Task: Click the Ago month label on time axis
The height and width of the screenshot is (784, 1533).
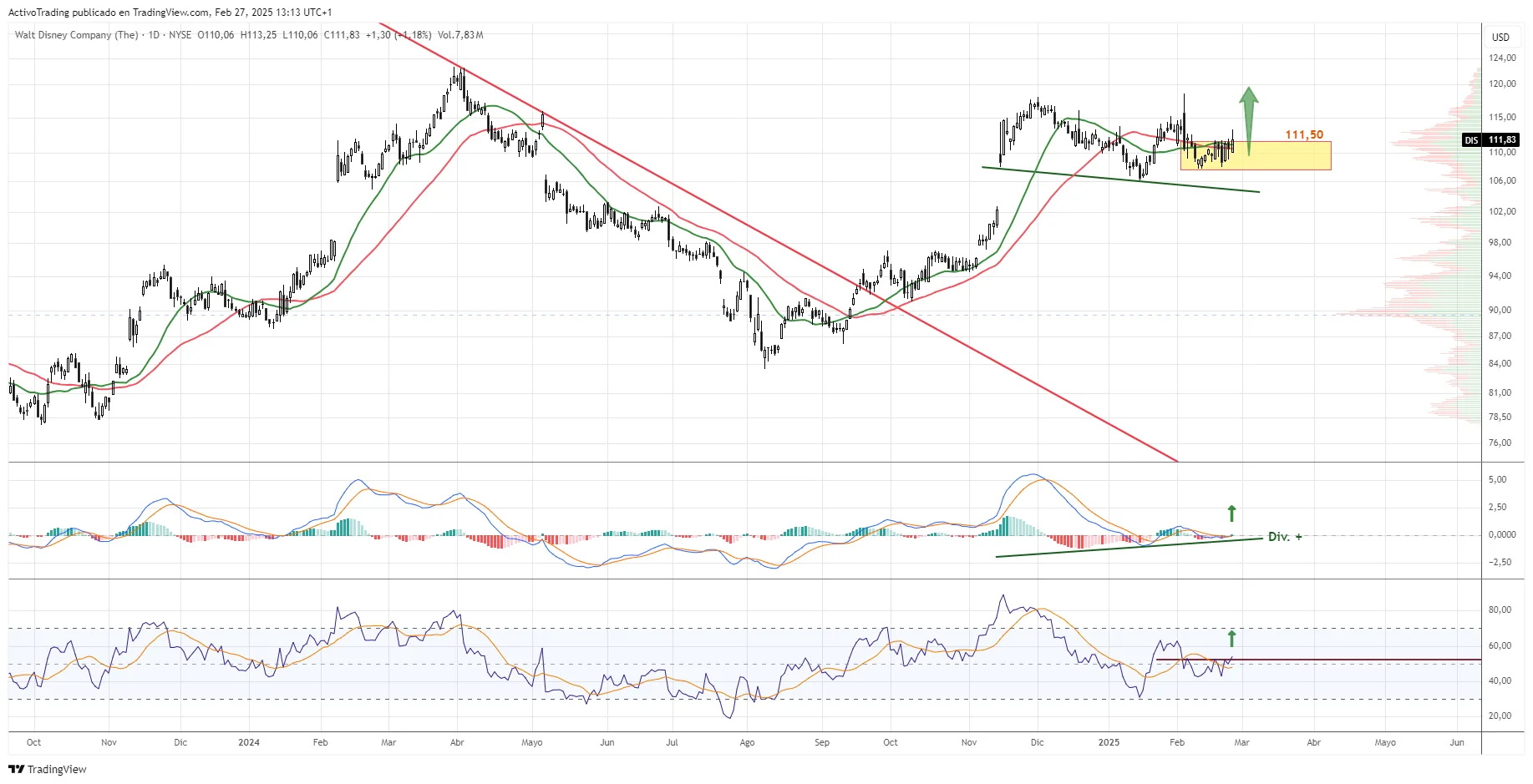Action: 747,742
